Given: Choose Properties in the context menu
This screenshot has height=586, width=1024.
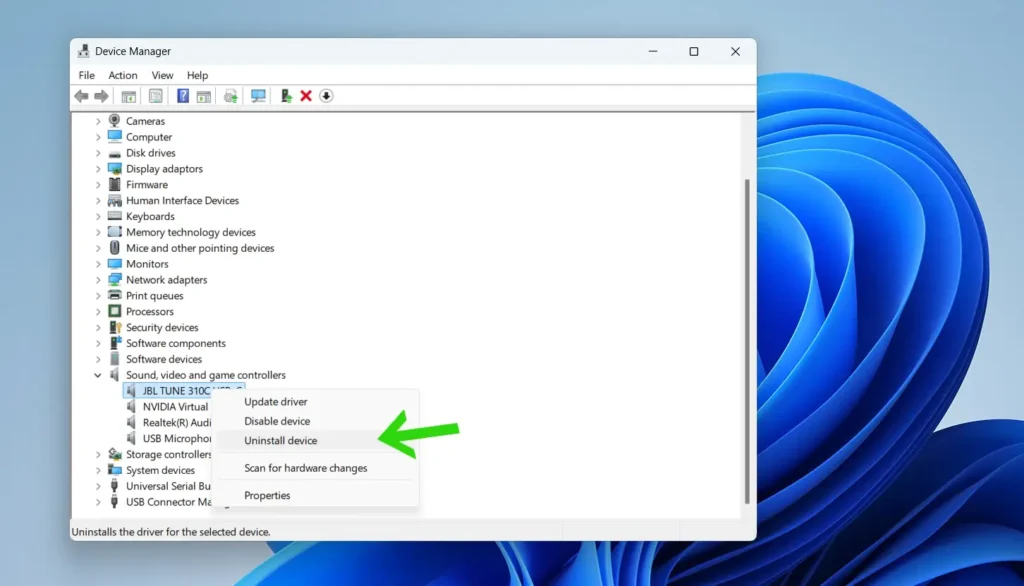Looking at the screenshot, I should [267, 495].
